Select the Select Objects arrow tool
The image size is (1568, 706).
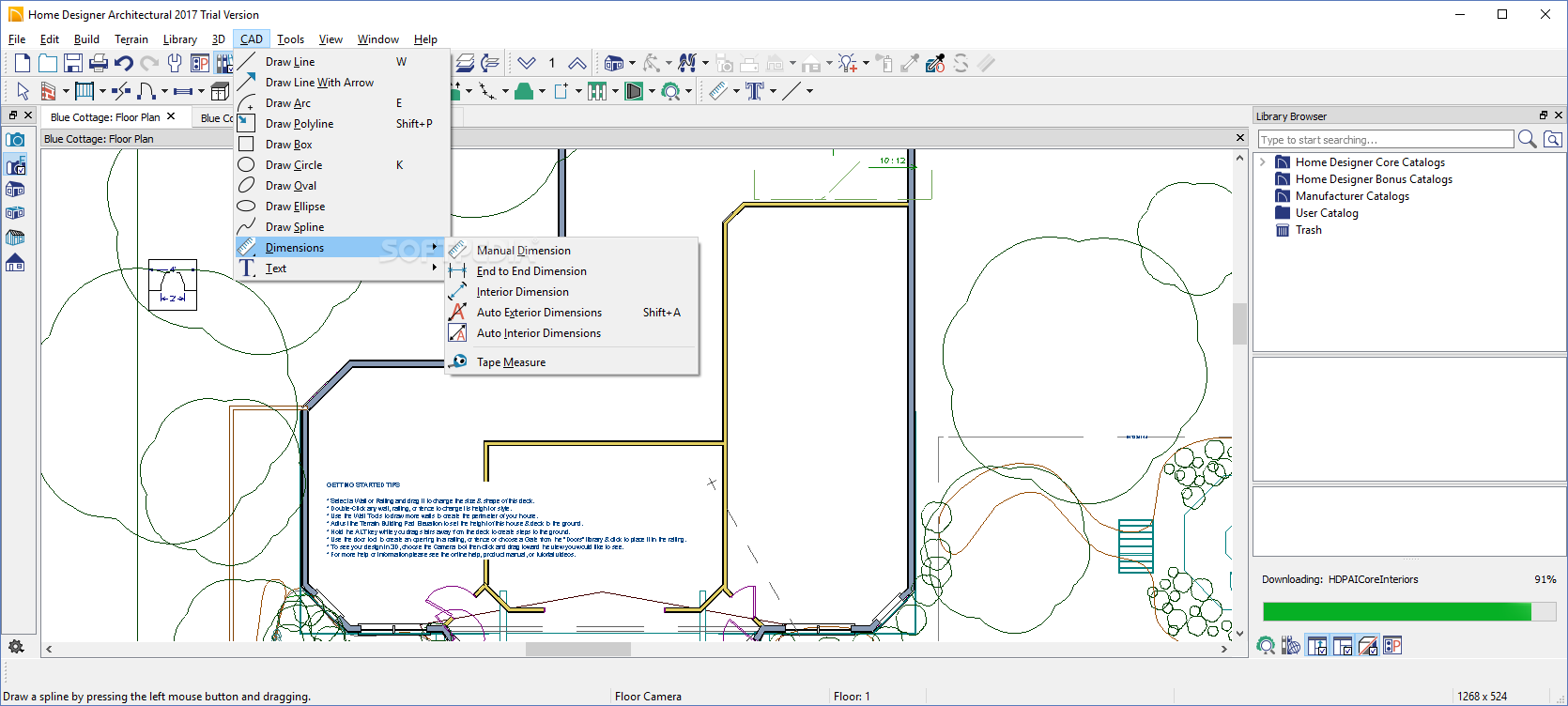(x=23, y=91)
